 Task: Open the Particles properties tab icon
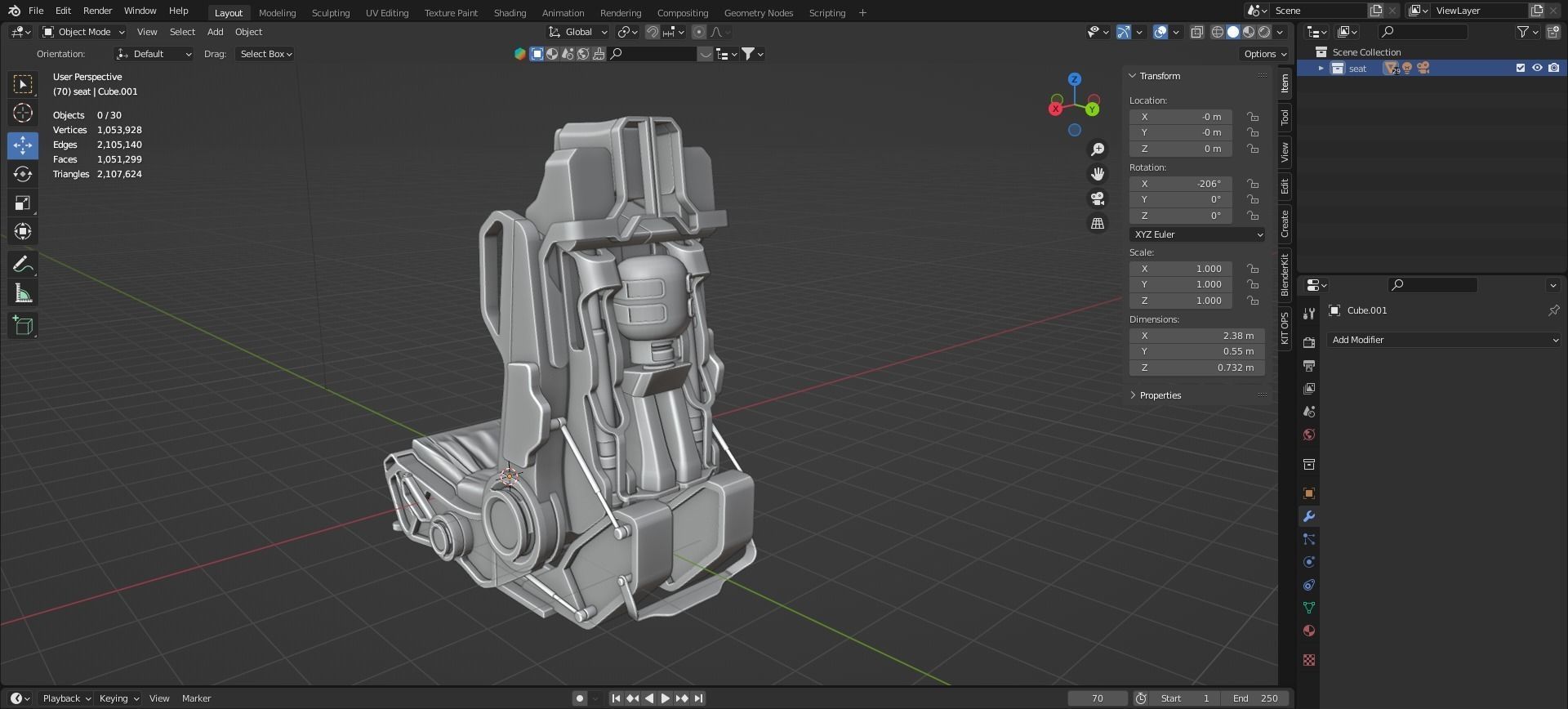click(x=1308, y=539)
